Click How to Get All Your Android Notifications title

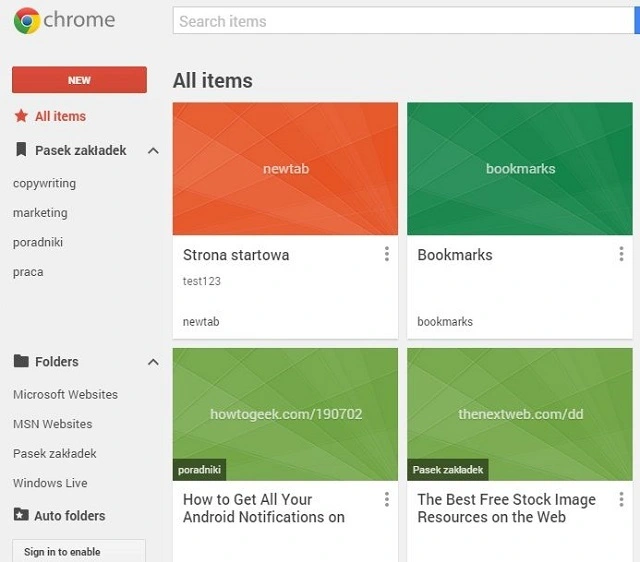click(x=264, y=508)
